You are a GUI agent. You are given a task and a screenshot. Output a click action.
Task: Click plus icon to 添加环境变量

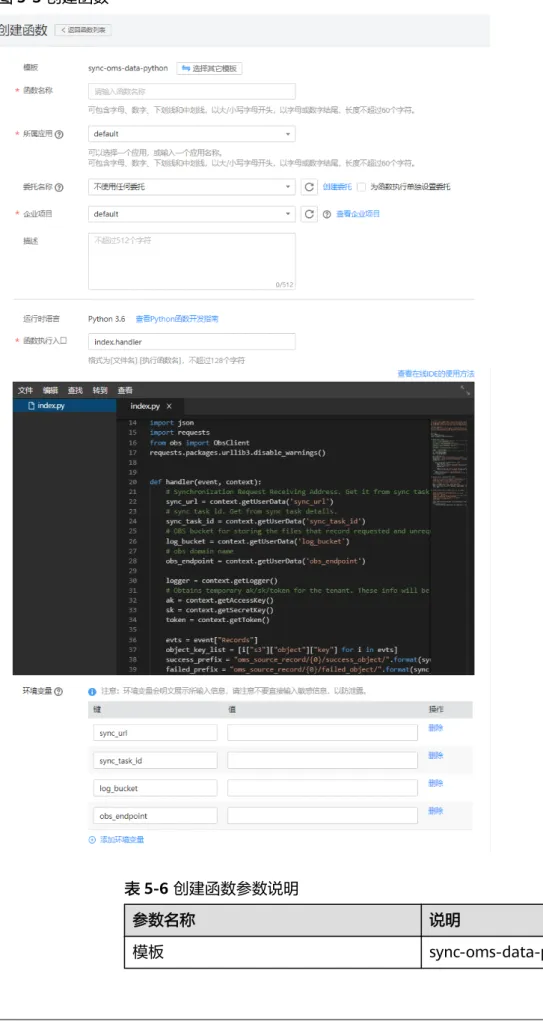point(92,840)
